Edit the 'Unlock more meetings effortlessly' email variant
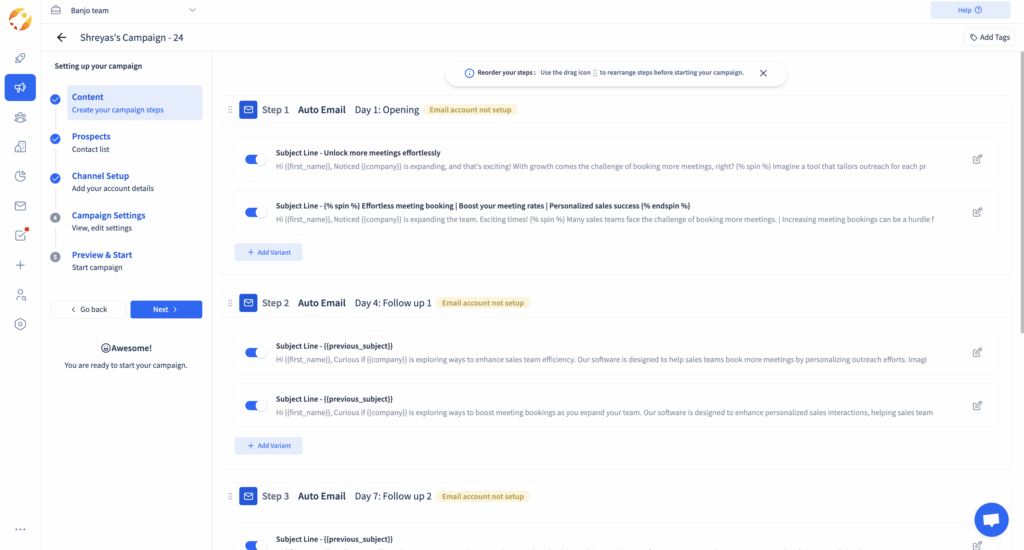 pyautogui.click(x=977, y=159)
